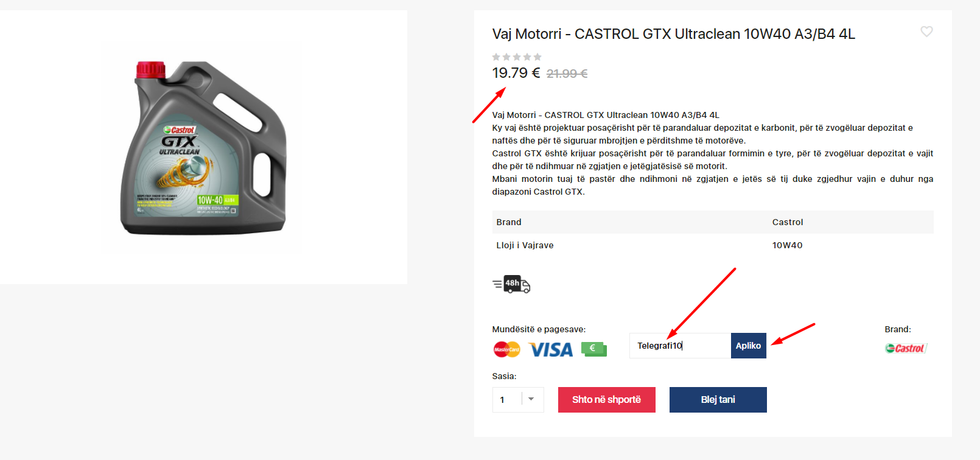Open the Castrol brand logo link
The image size is (980, 460).
tap(906, 348)
